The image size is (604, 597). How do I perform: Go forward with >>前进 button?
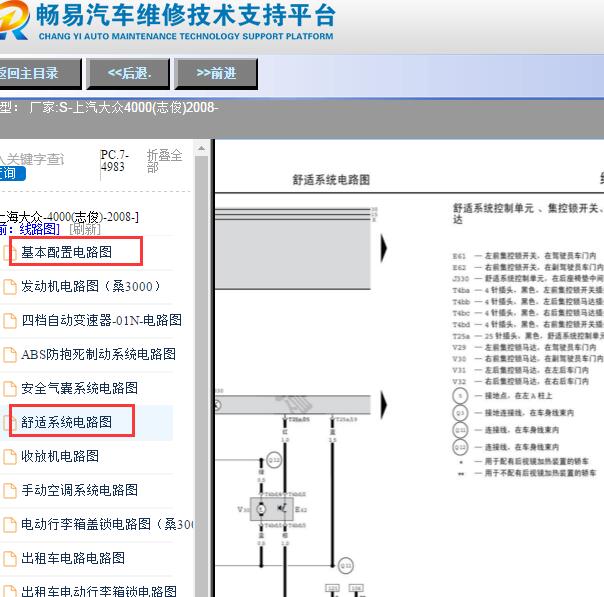216,73
